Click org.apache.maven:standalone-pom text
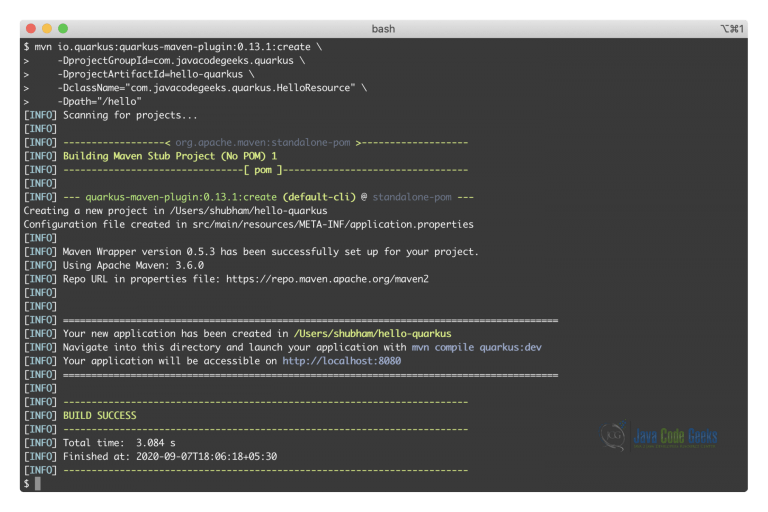768x512 pixels. click(263, 143)
